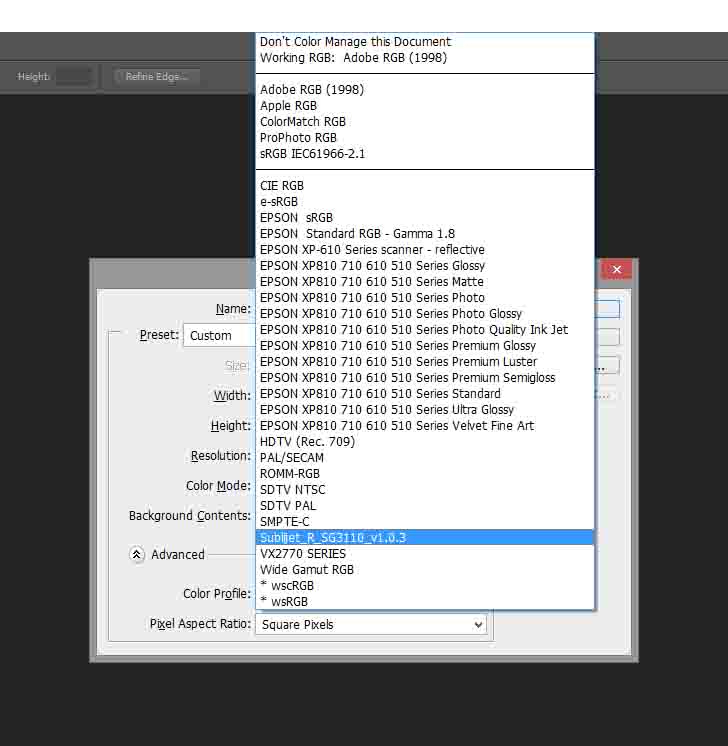Choose EPSON XP810 Series Photo profile
Image resolution: width=728 pixels, height=746 pixels.
pos(425,298)
